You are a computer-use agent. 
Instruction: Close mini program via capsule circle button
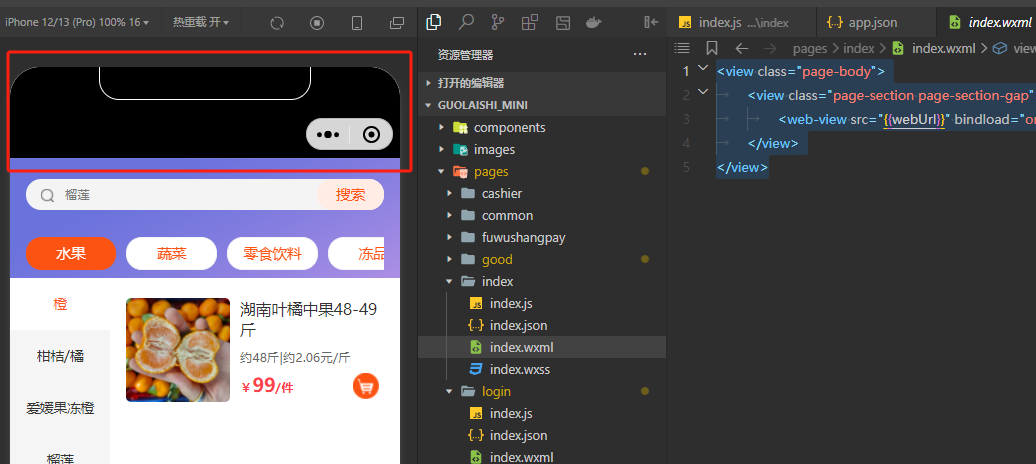(x=372, y=135)
